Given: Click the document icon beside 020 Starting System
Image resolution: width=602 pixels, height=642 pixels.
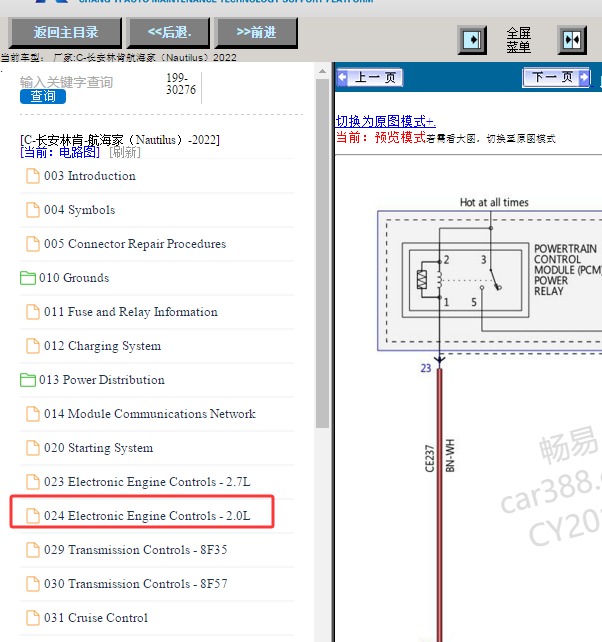Looking at the screenshot, I should click(33, 448).
